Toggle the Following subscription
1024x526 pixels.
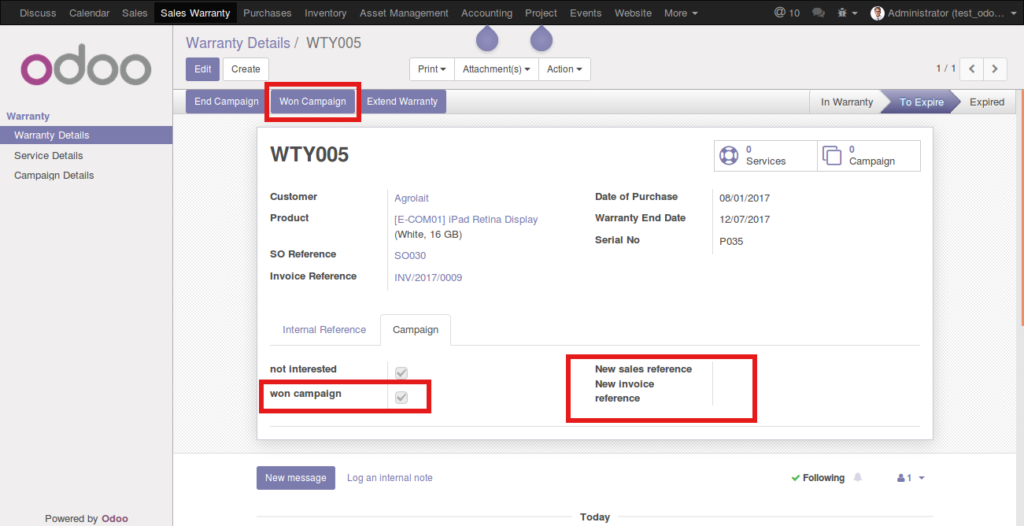(818, 478)
